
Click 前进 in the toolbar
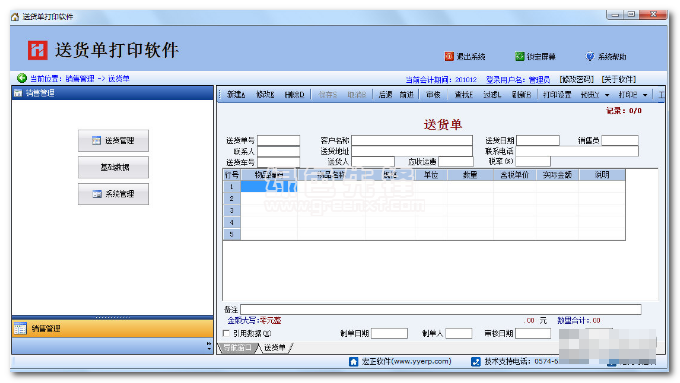click(x=406, y=95)
